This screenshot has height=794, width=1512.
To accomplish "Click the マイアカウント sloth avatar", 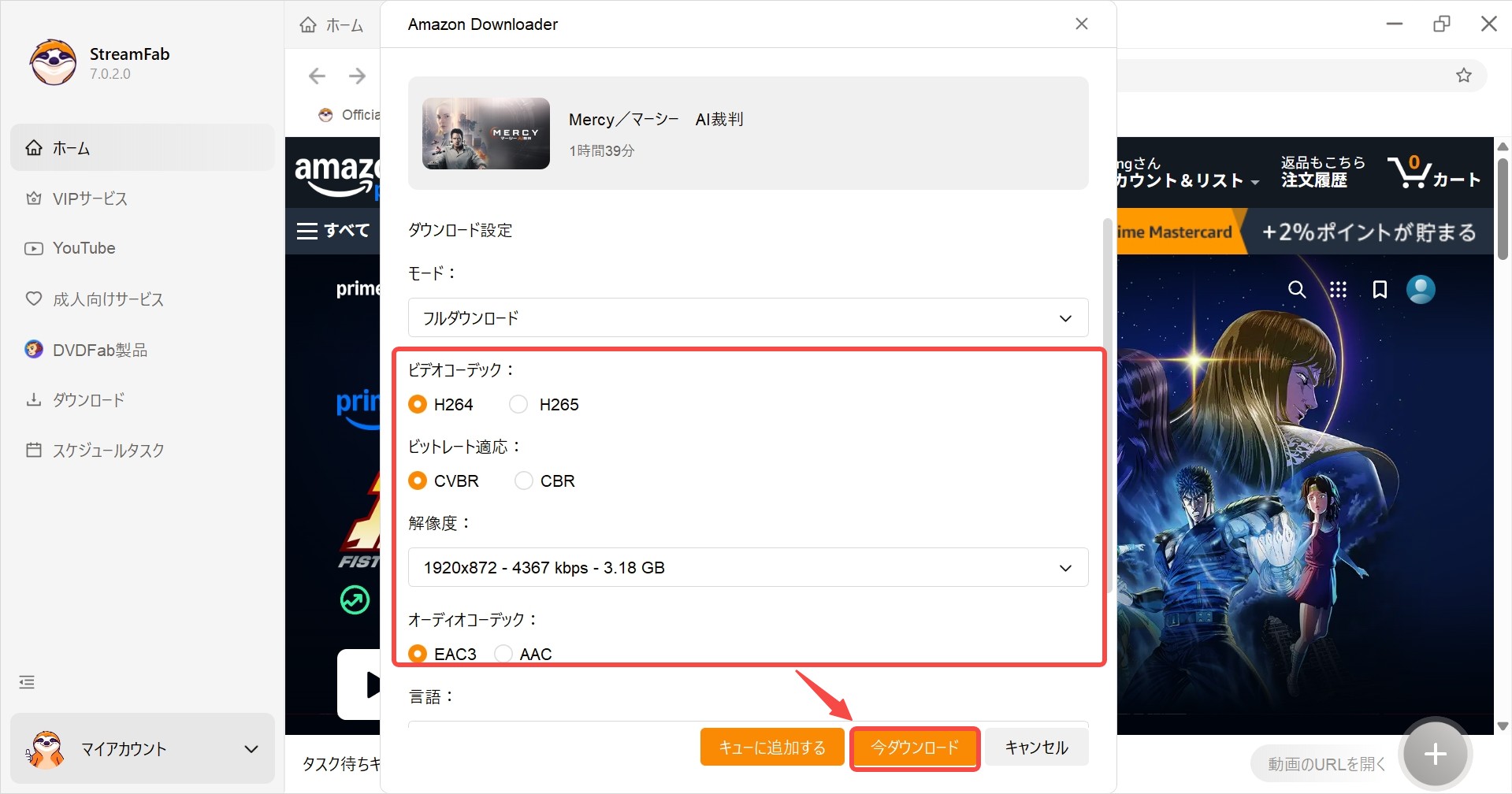I will tap(45, 749).
